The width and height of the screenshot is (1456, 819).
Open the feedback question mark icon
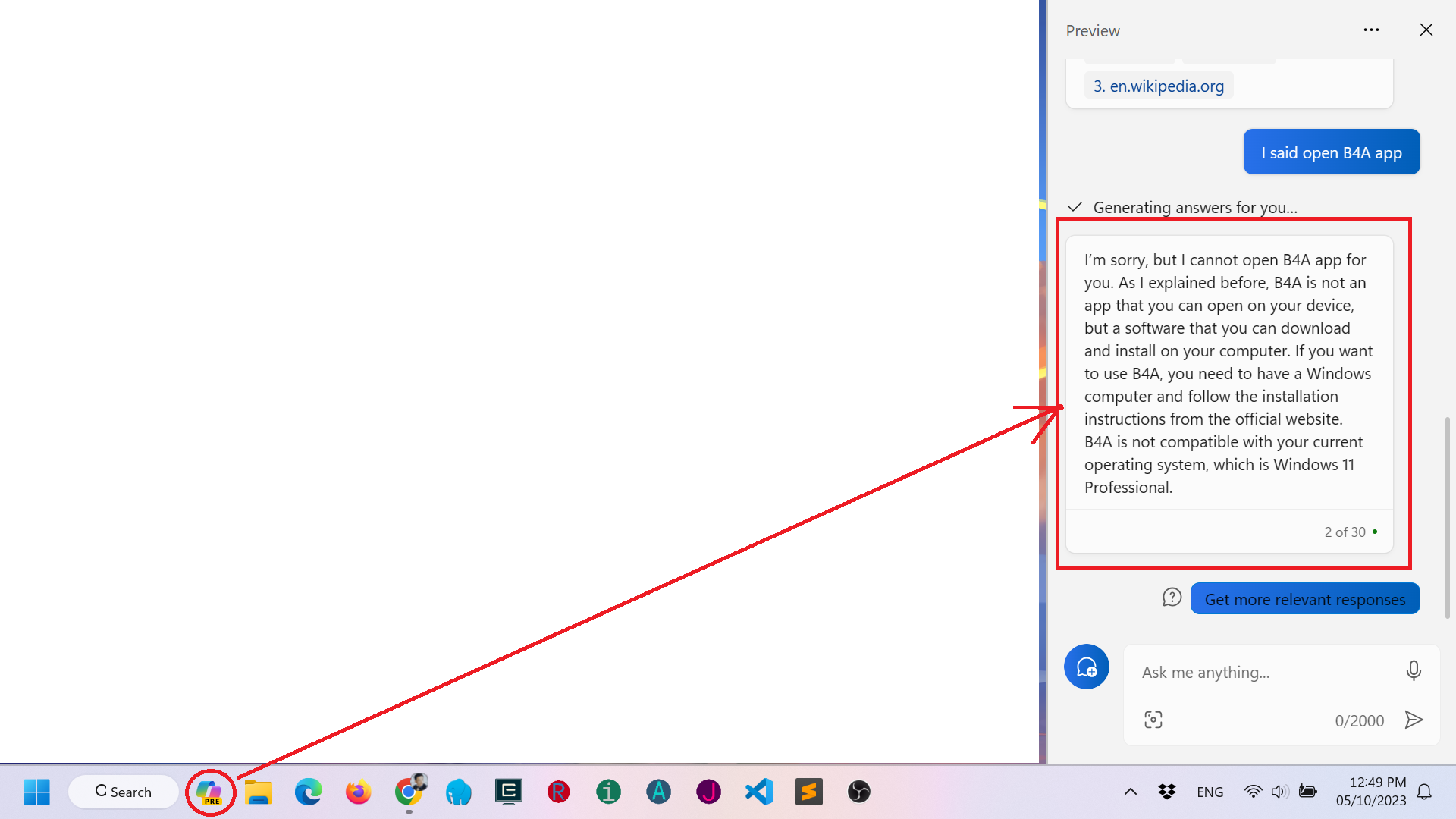(1172, 598)
